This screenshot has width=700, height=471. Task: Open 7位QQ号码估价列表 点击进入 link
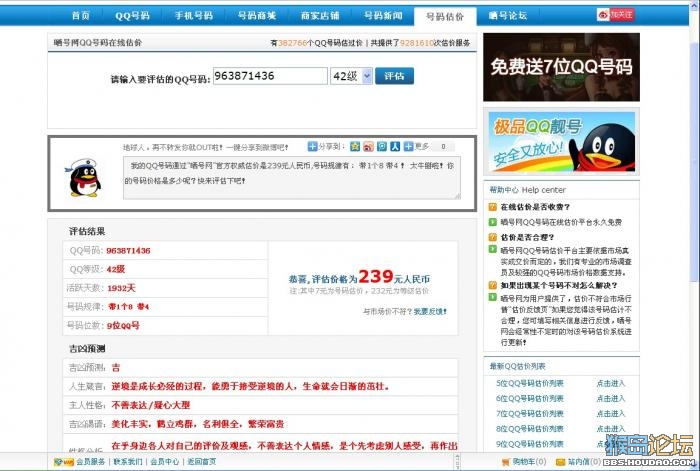[611, 413]
